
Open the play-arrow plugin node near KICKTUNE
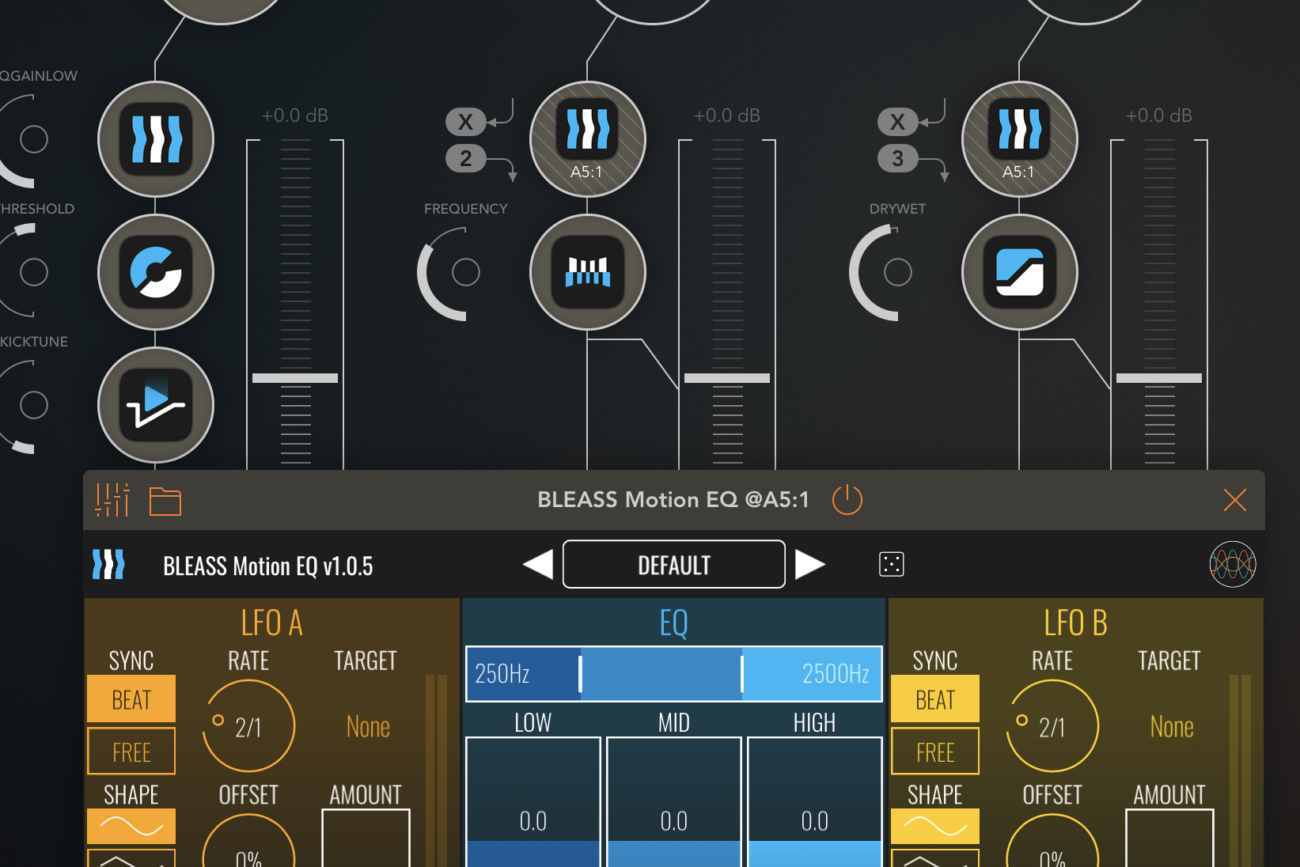155,405
